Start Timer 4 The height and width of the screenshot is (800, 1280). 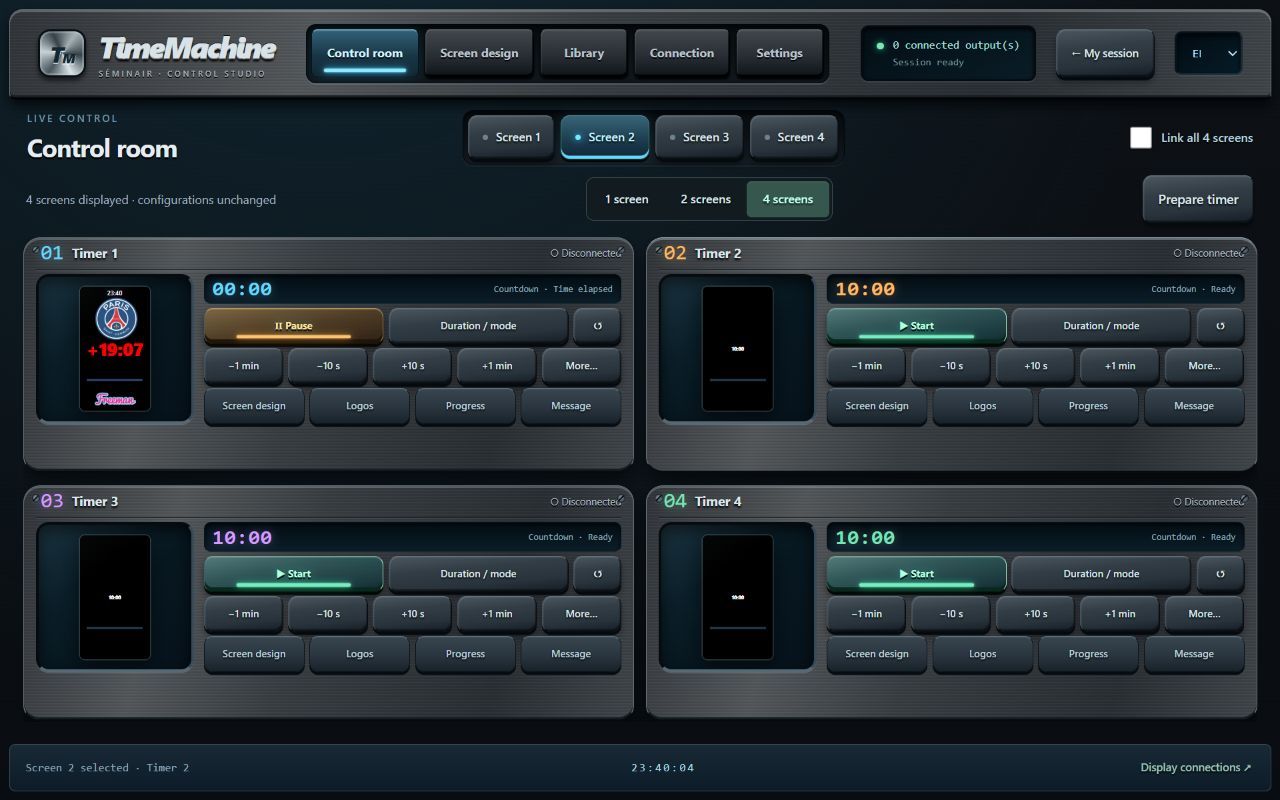click(917, 574)
